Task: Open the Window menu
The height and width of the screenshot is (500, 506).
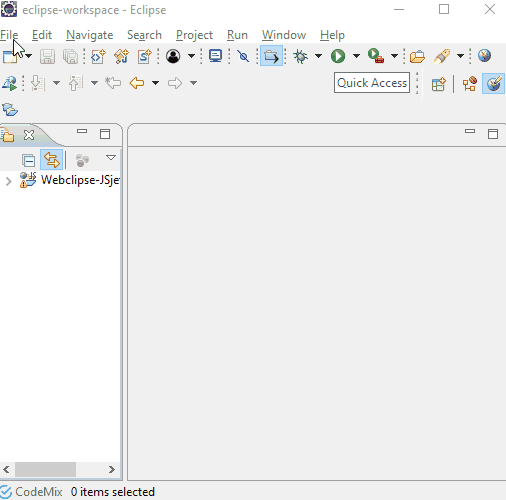Action: tap(284, 35)
